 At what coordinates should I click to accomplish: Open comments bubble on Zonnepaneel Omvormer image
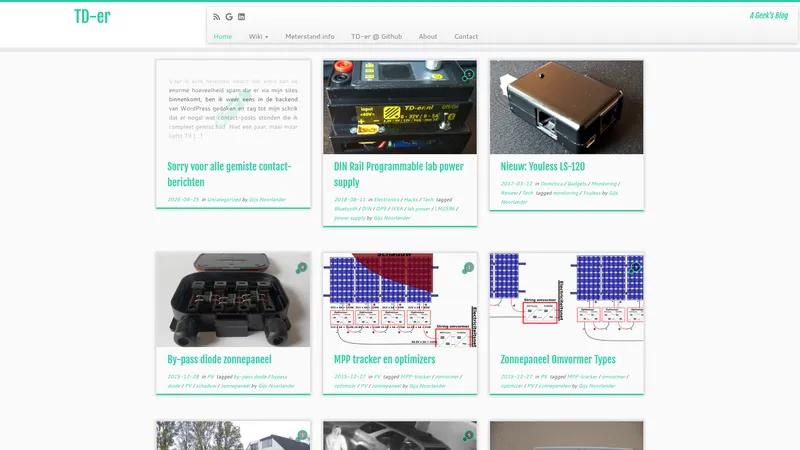[635, 268]
